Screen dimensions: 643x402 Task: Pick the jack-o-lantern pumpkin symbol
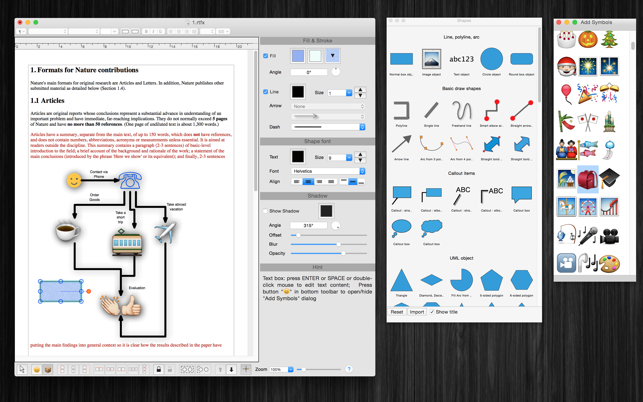(588, 39)
